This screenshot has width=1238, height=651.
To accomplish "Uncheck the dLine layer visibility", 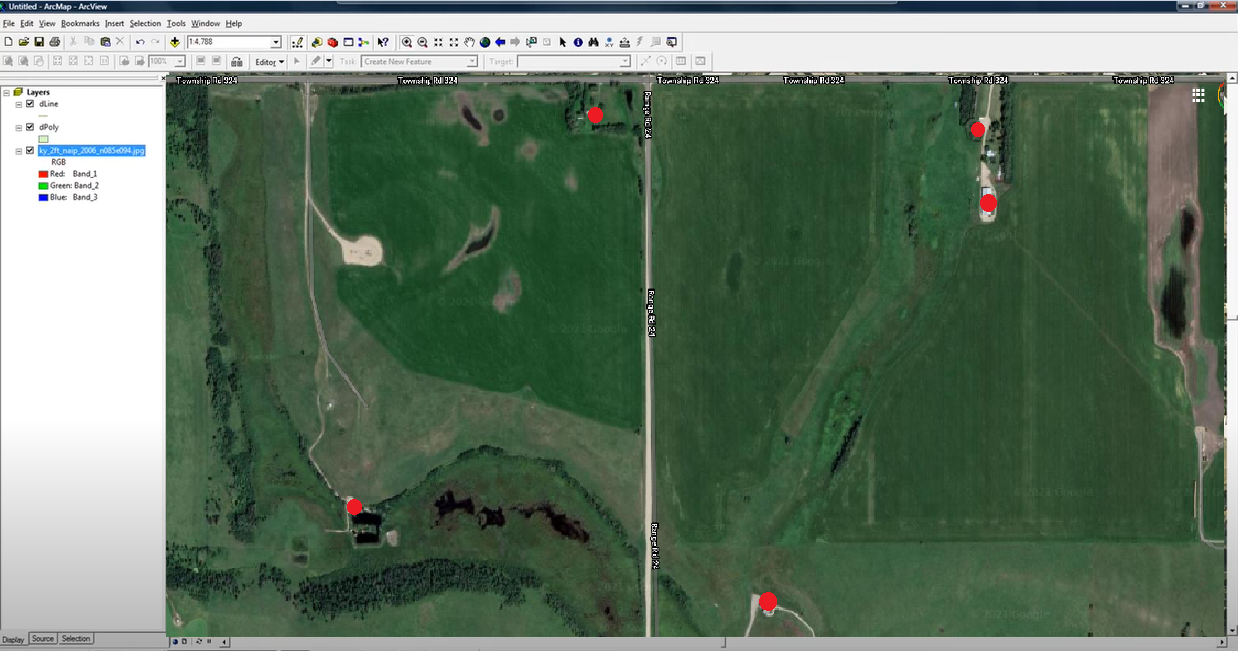I will (x=29, y=104).
